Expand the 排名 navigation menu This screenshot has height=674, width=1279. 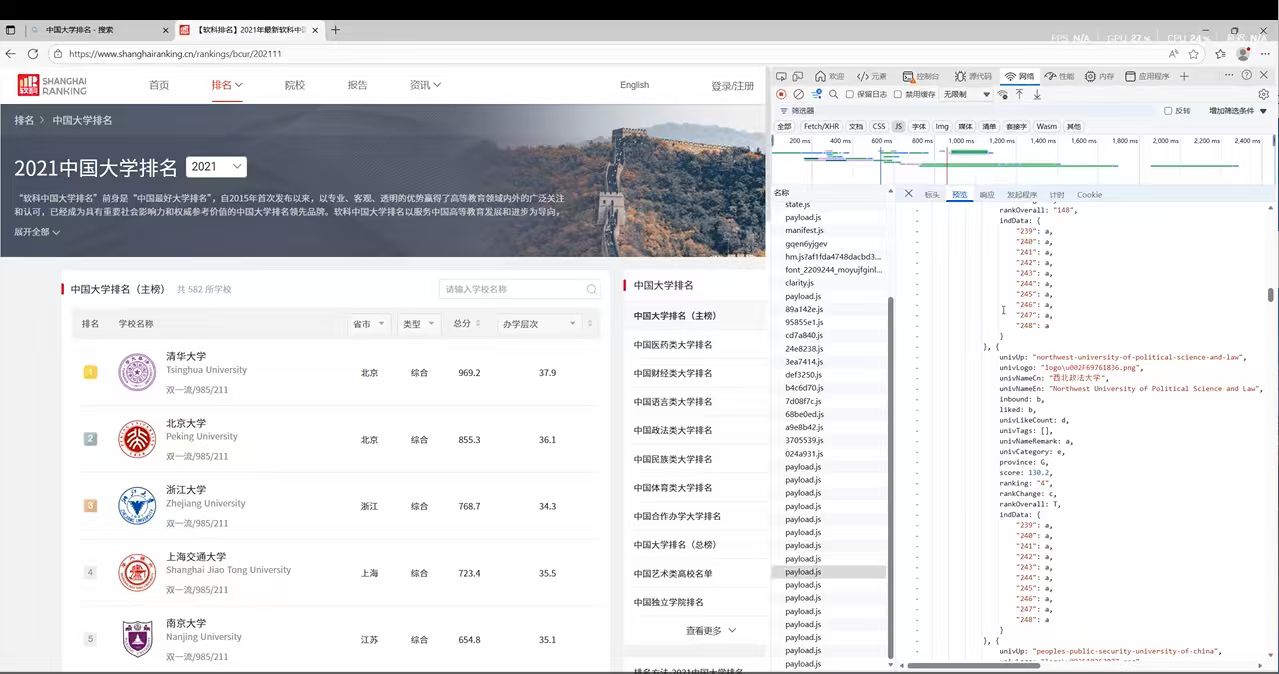tap(227, 85)
